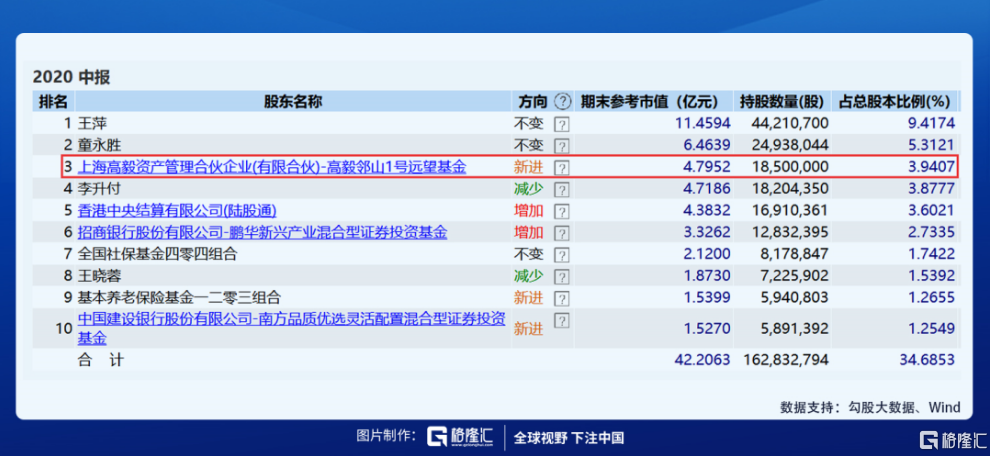Click 新进 direction in 高毅邻山 row
The height and width of the screenshot is (457, 994).
point(529,167)
